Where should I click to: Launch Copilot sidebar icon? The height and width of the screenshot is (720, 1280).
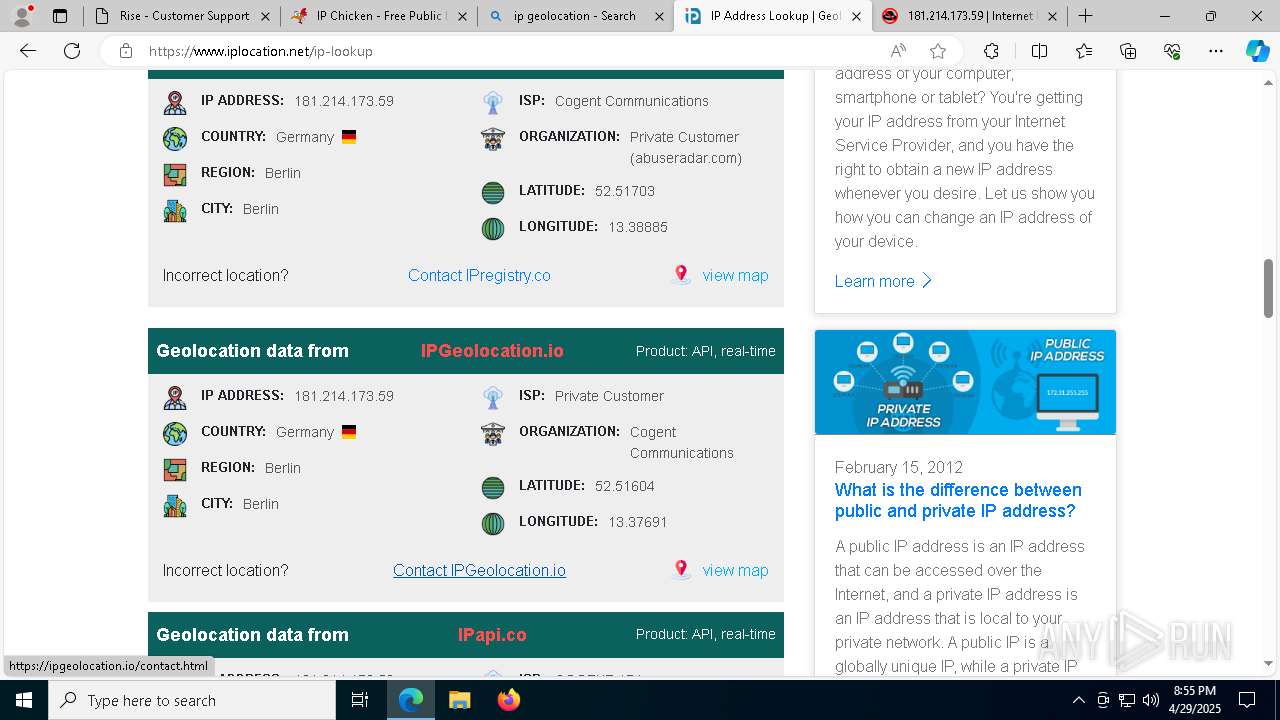1257,51
